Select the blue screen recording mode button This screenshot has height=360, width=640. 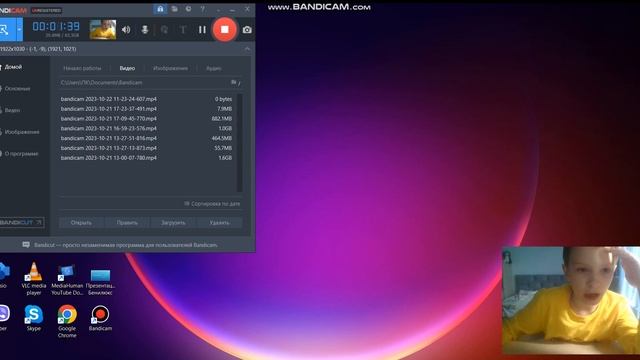coord(7,29)
